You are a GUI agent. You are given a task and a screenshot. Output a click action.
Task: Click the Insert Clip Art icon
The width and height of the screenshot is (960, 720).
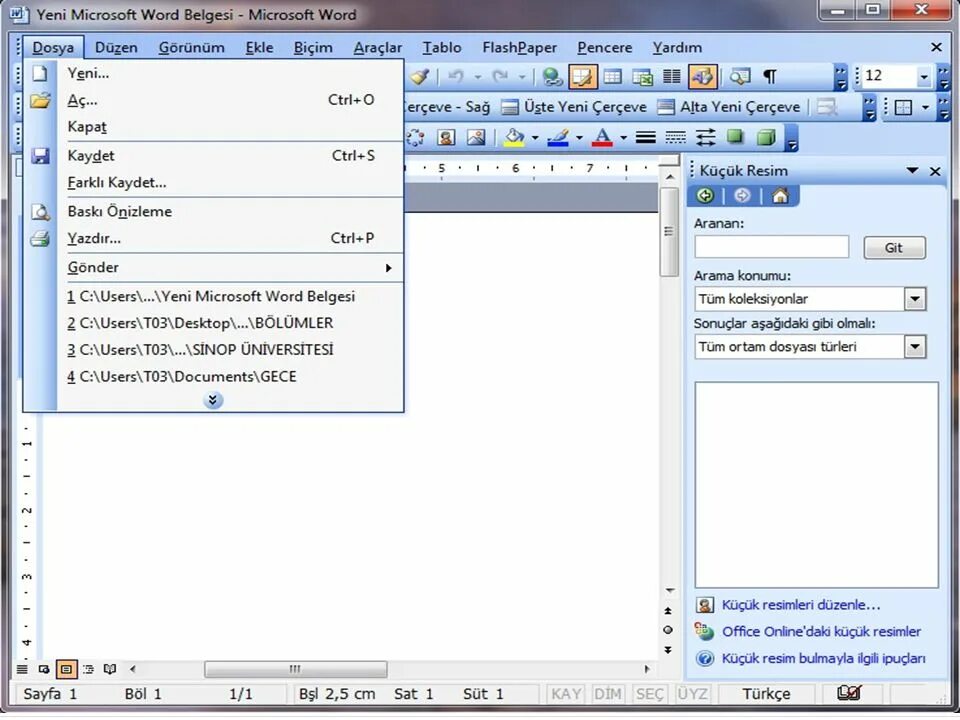(x=446, y=137)
